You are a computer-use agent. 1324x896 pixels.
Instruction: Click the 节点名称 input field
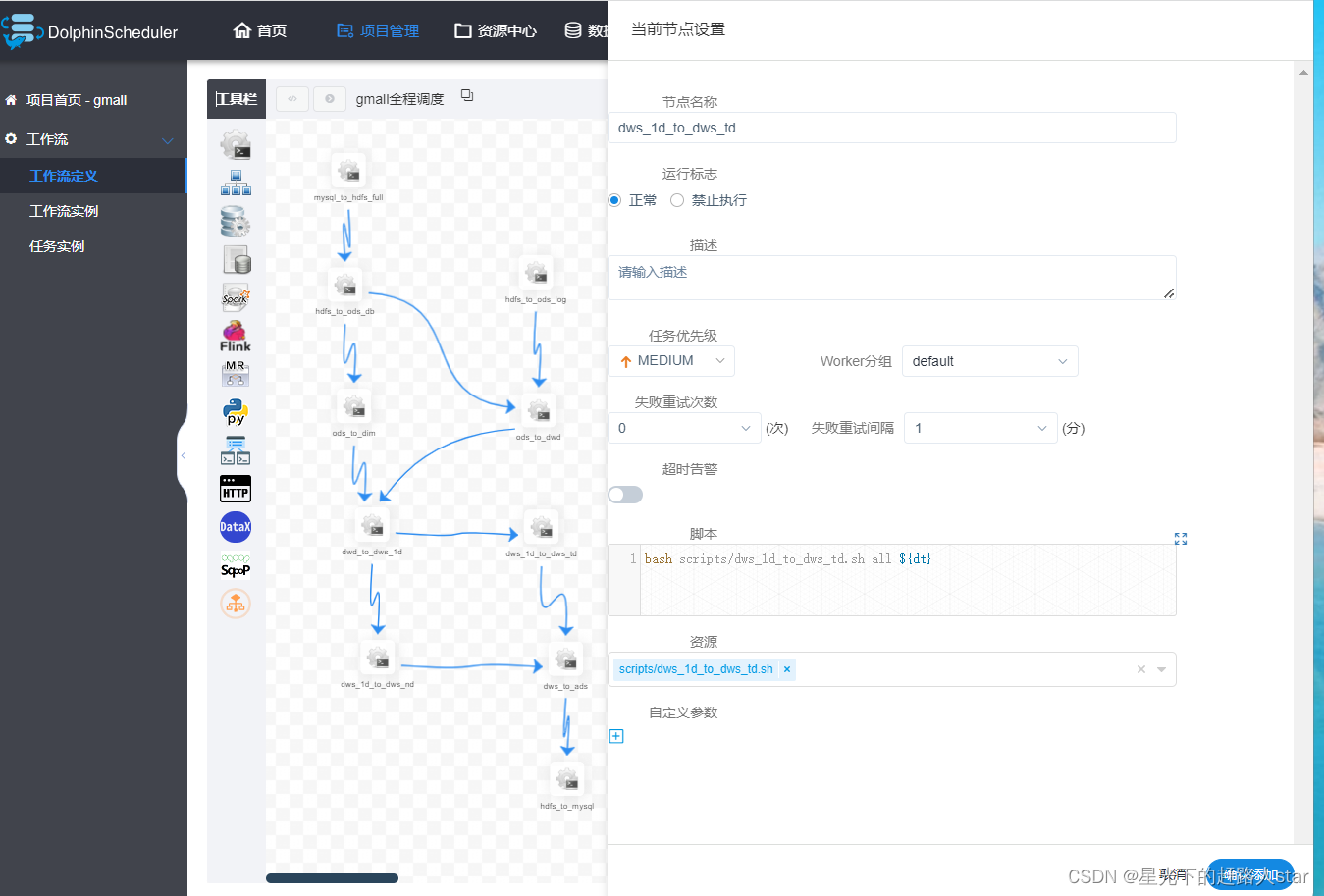coord(892,128)
